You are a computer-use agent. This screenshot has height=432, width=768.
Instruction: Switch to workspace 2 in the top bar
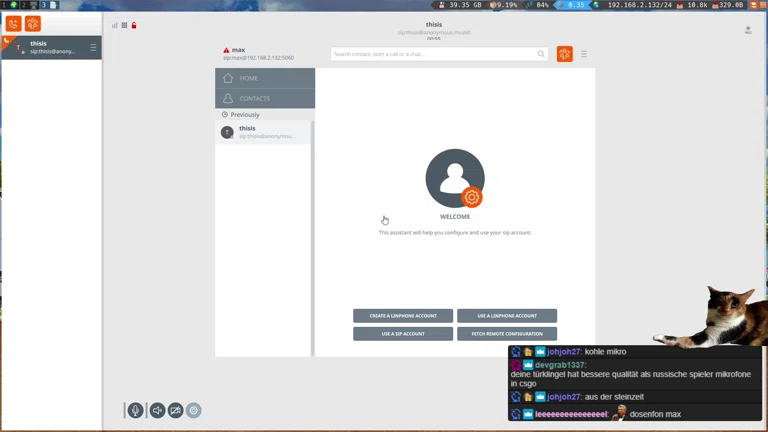pos(29,5)
